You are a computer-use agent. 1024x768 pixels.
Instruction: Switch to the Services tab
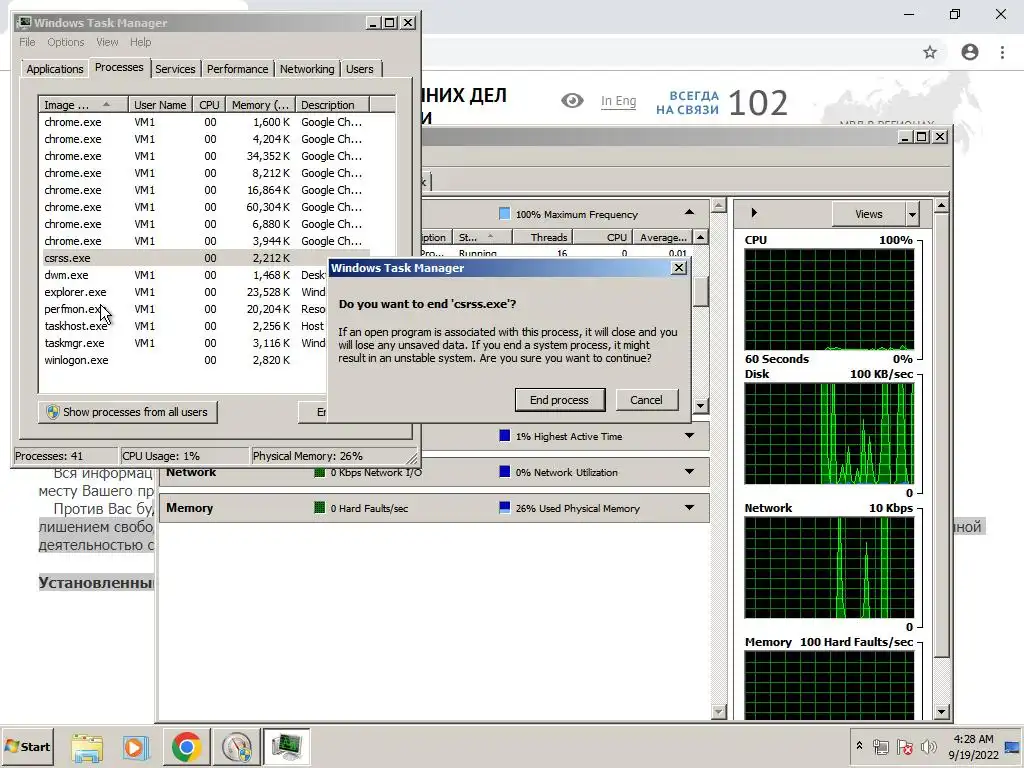(x=175, y=69)
